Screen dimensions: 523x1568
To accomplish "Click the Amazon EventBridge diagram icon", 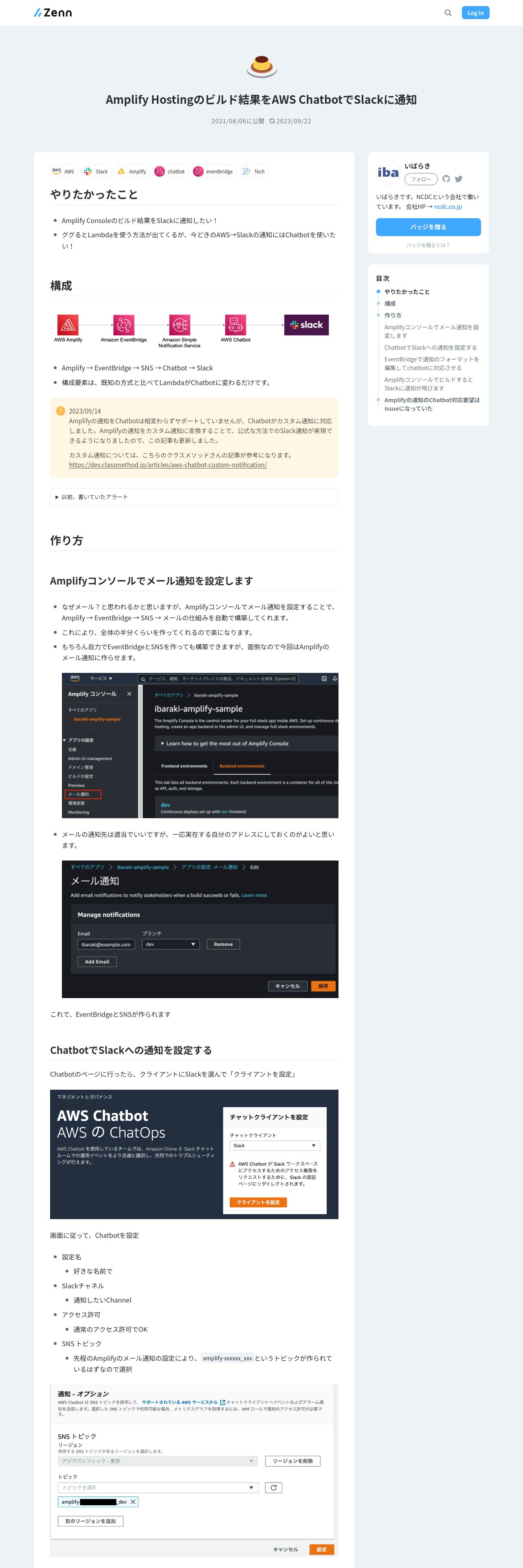I will [x=123, y=325].
